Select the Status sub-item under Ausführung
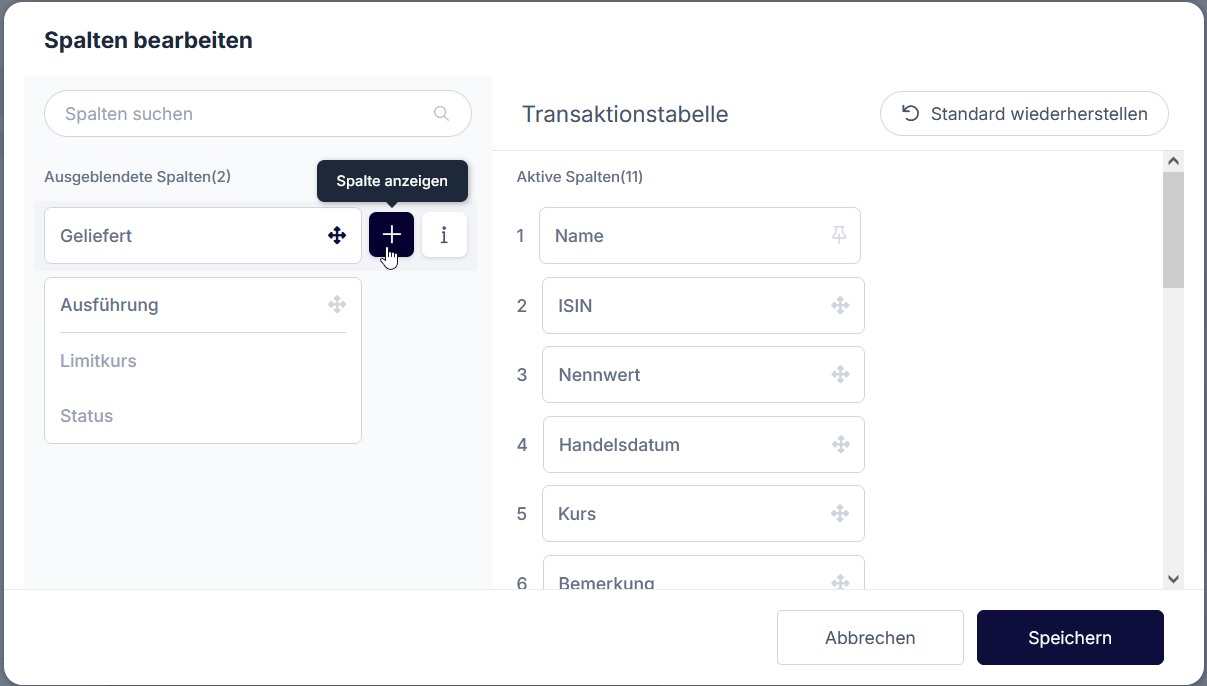 [x=87, y=416]
